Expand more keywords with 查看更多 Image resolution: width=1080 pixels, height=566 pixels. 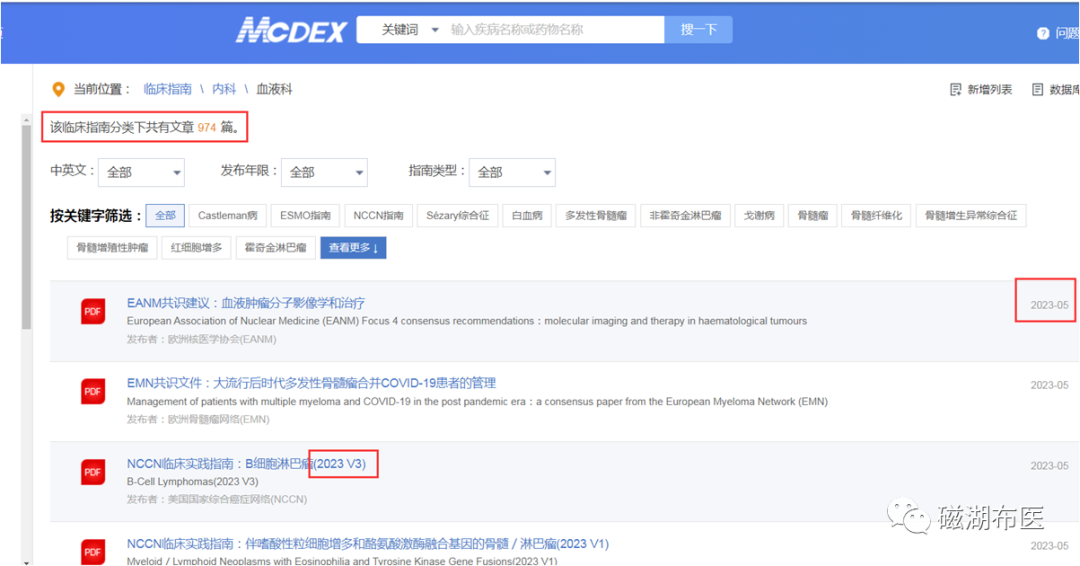click(353, 248)
